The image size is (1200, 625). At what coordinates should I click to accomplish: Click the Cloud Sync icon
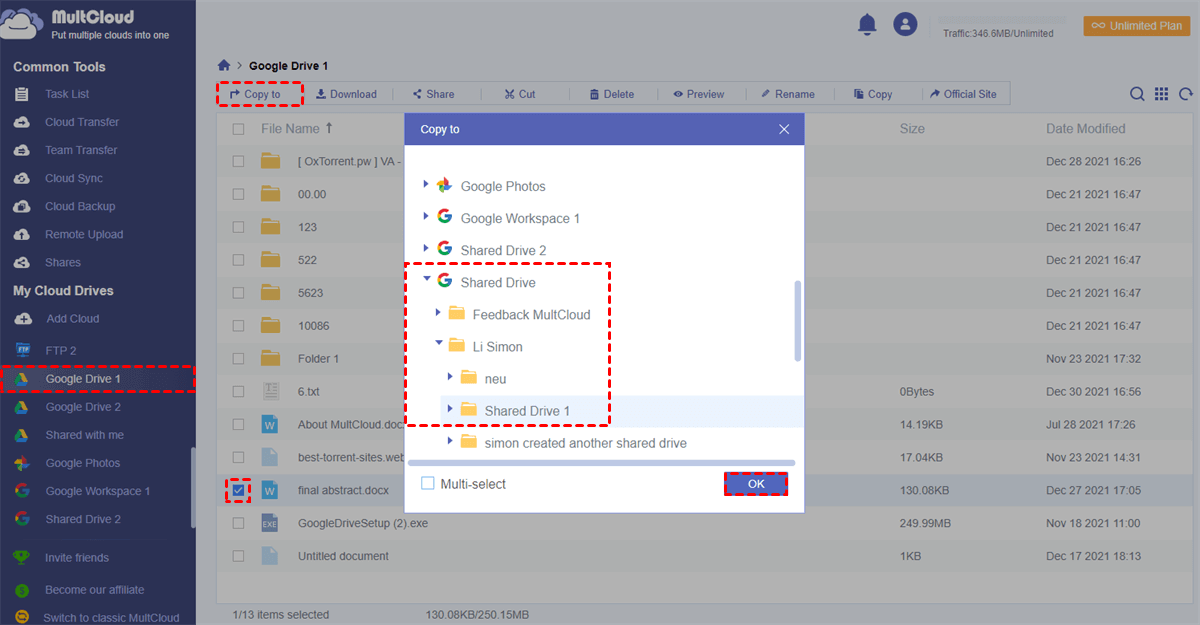click(x=22, y=178)
